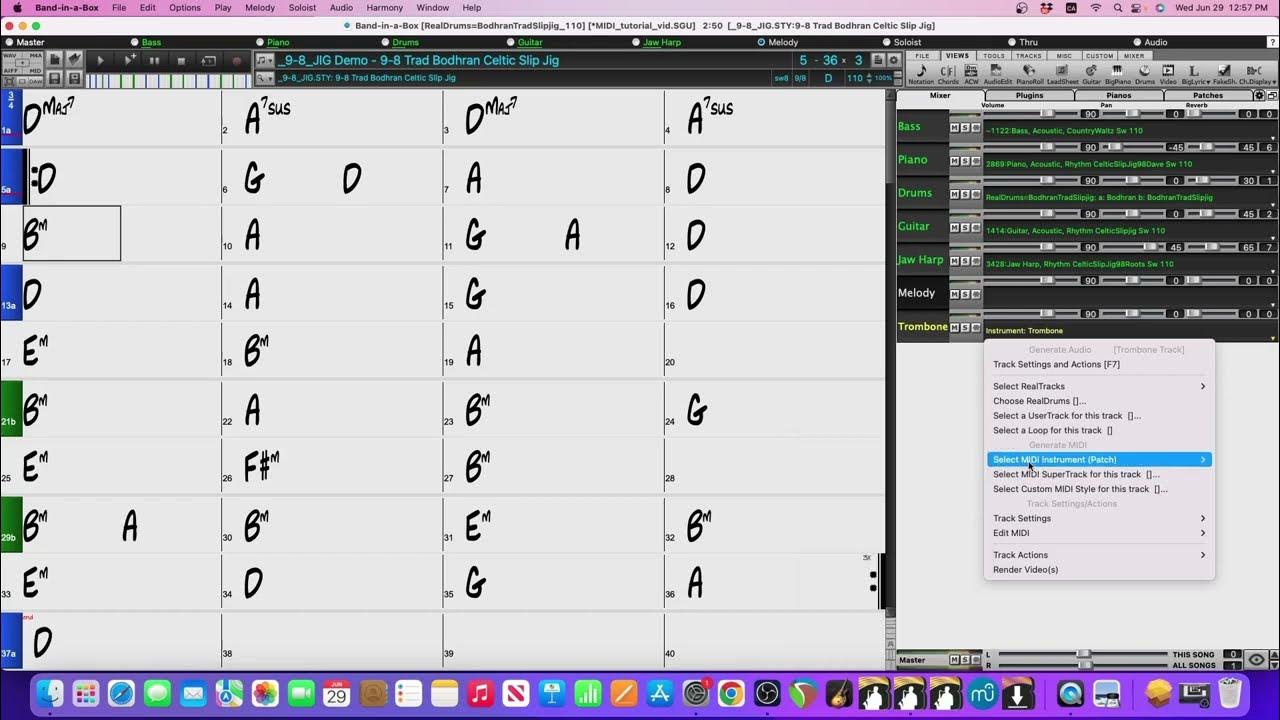Click the song memo icon by bar settings

(x=877, y=60)
